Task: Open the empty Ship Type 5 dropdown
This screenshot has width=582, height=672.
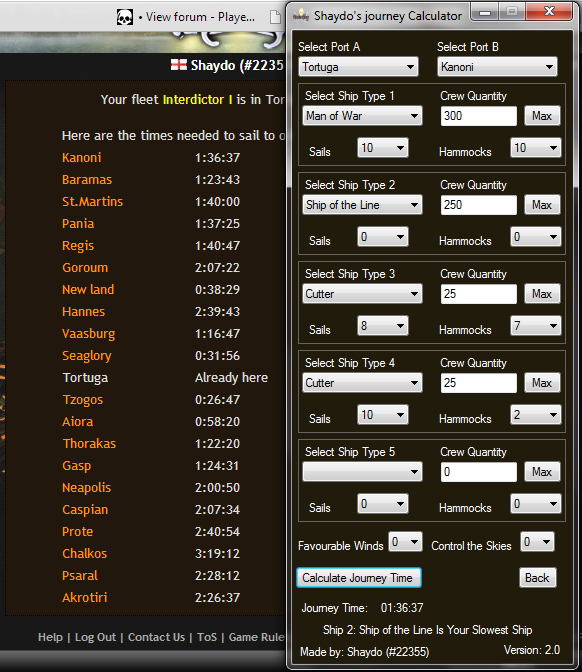Action: point(362,472)
